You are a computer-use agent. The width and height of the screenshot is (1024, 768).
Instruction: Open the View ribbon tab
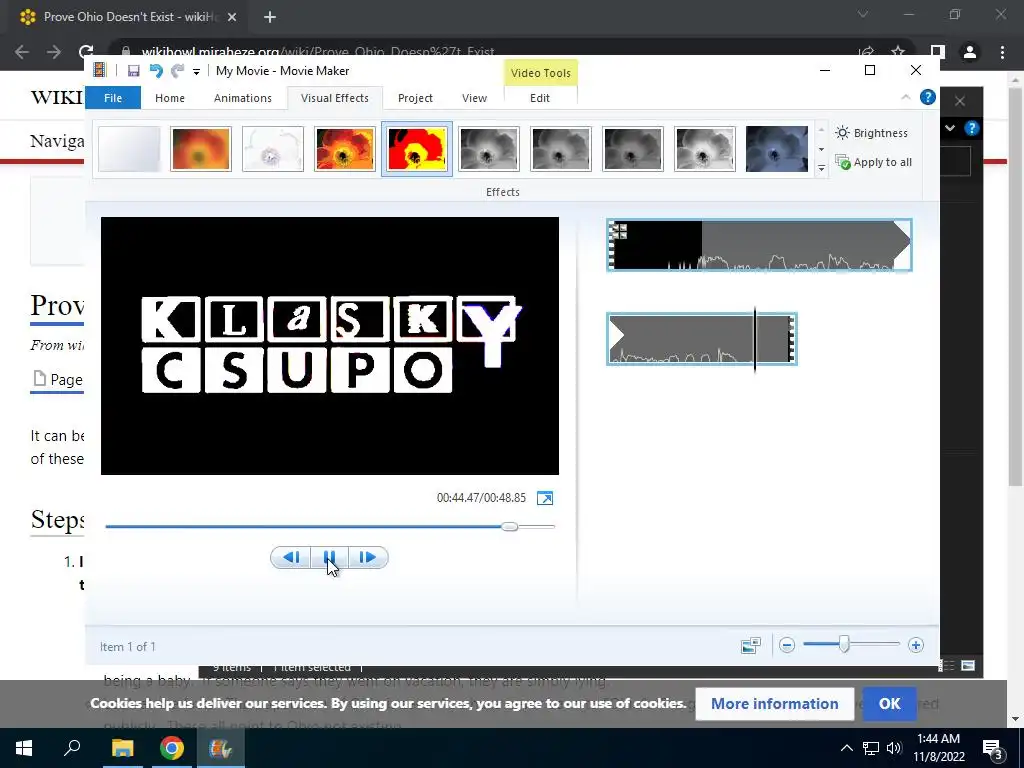474,98
